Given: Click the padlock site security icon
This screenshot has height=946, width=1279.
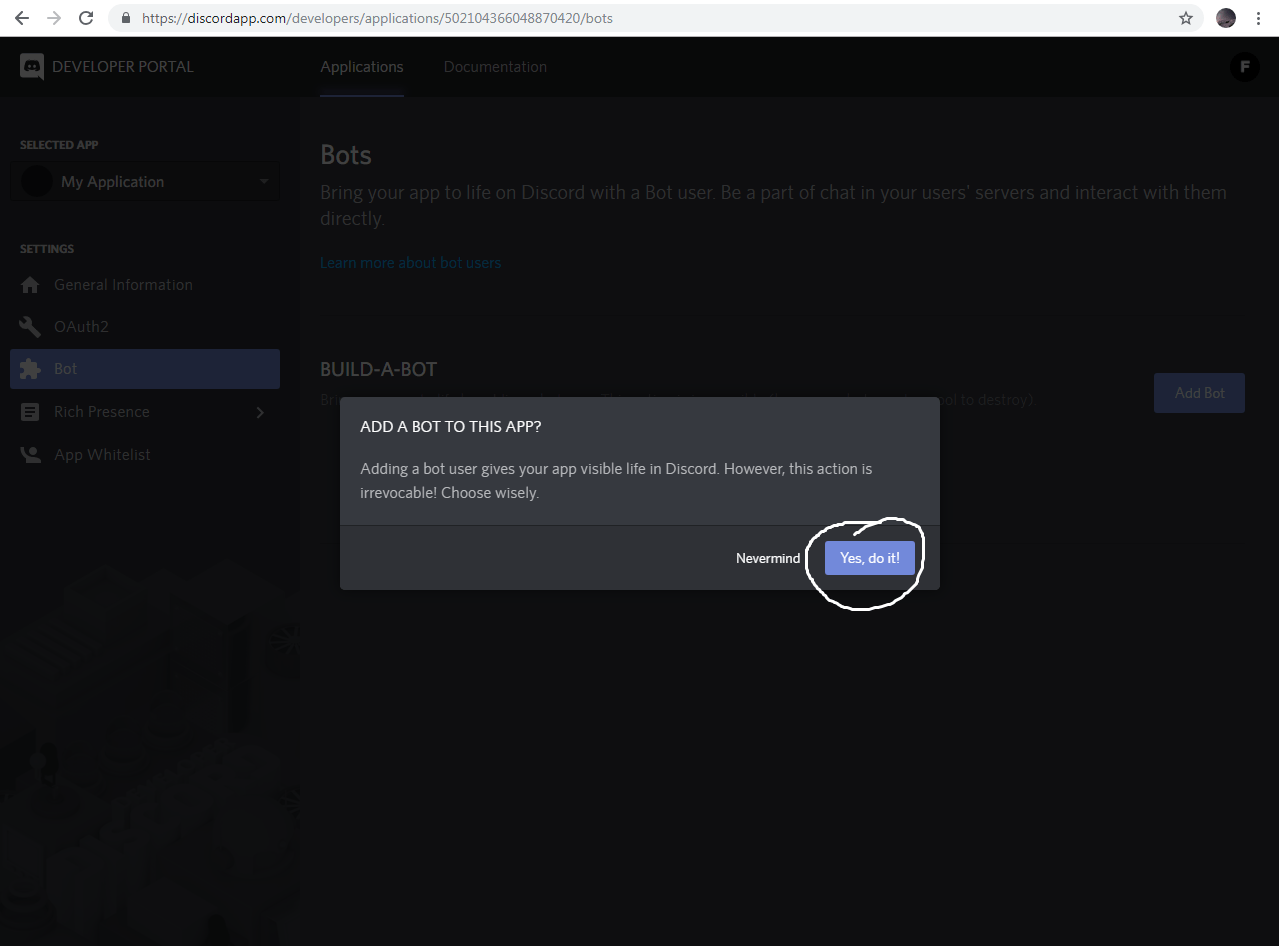Looking at the screenshot, I should [x=126, y=18].
